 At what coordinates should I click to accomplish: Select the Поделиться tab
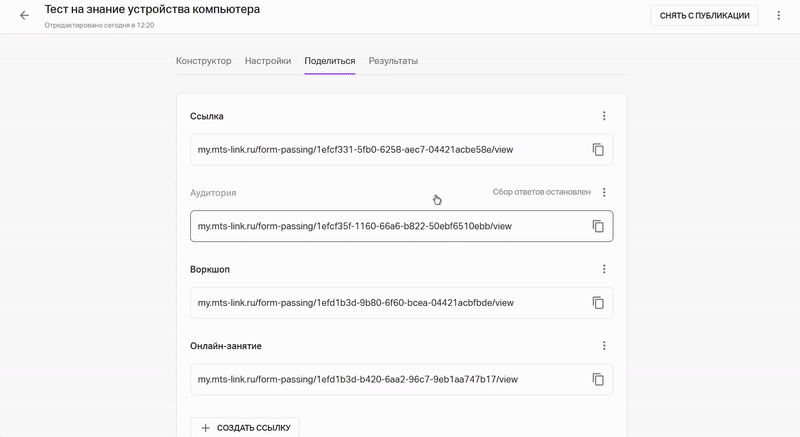330,61
